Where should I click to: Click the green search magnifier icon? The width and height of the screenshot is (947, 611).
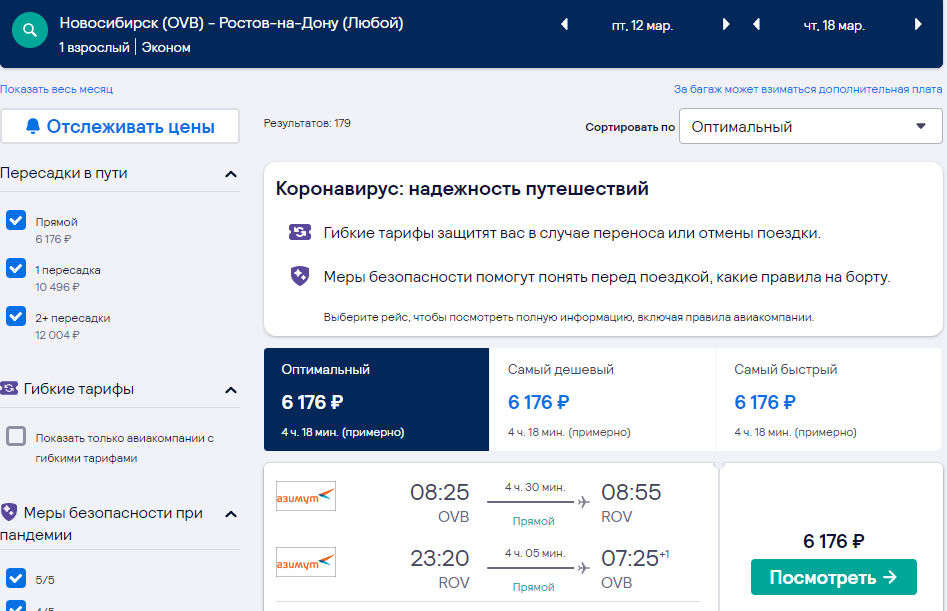[x=30, y=30]
